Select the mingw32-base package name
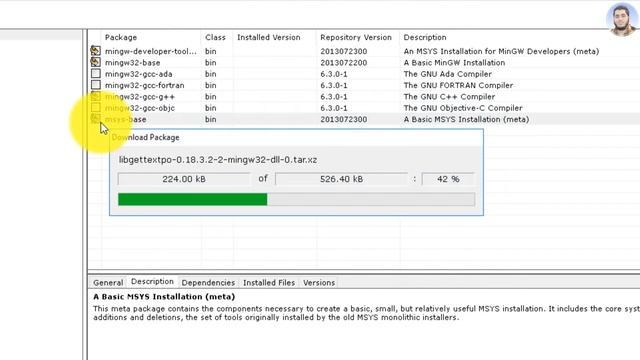640x360 pixels. tap(133, 62)
